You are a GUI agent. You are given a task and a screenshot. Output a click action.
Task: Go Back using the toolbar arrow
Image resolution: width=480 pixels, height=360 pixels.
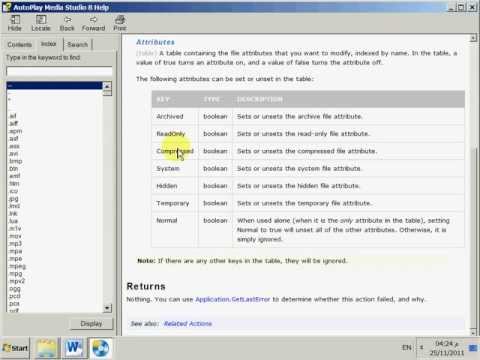point(67,23)
